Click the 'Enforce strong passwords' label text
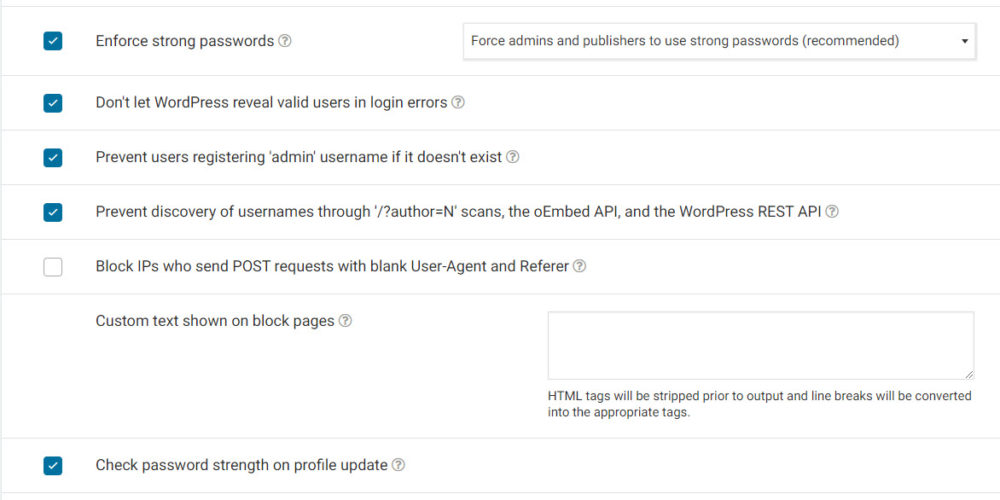1000x500 pixels. click(184, 41)
